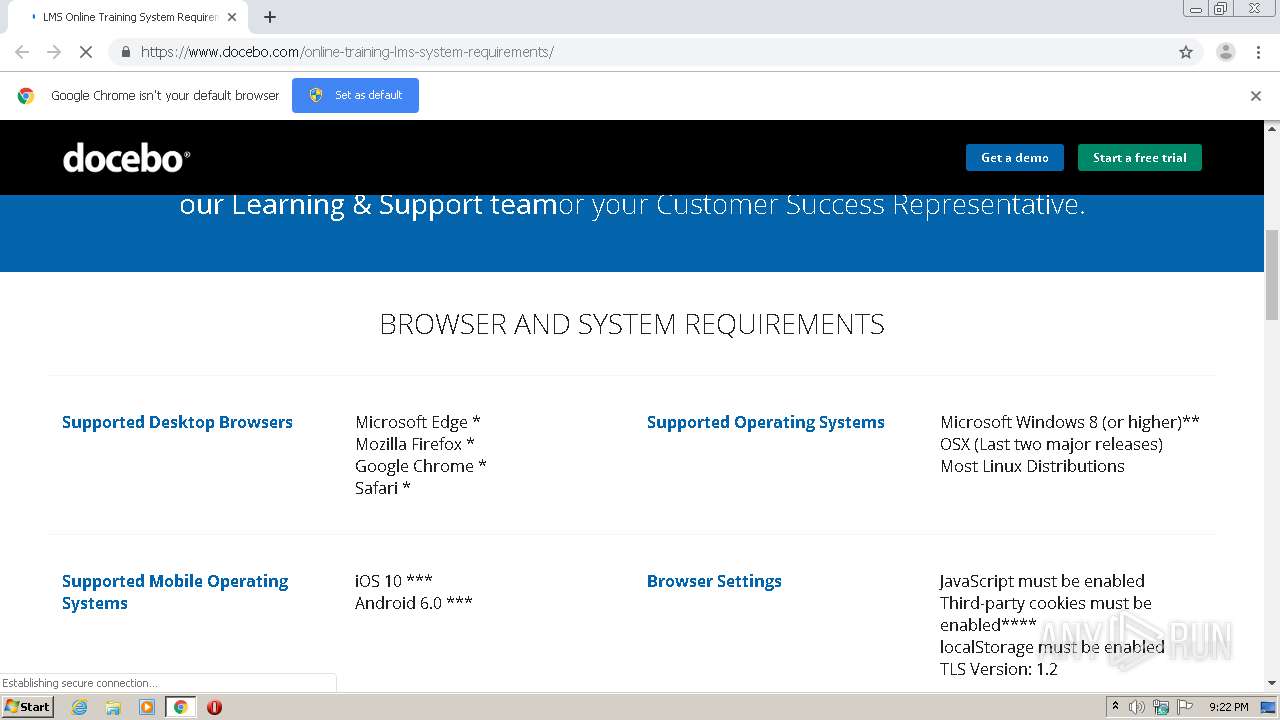This screenshot has width=1280, height=720.
Task: Click Microsoft Windows 8 (or higher) text
Action: 1070,422
